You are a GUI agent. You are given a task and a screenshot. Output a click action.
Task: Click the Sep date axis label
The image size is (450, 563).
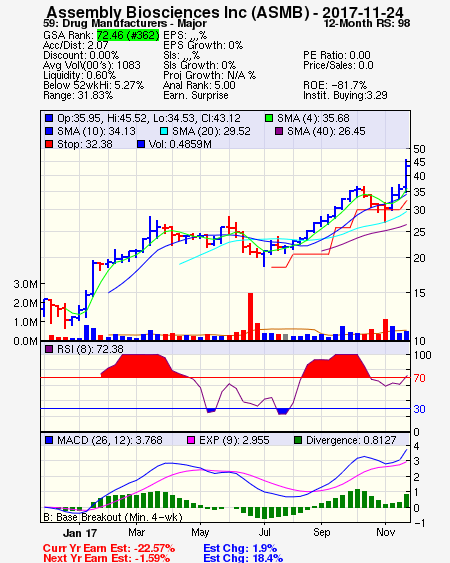321,532
